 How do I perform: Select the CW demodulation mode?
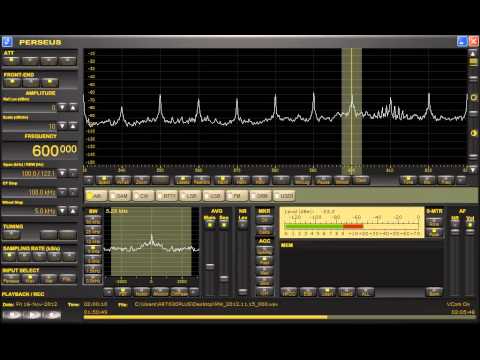click(x=143, y=196)
